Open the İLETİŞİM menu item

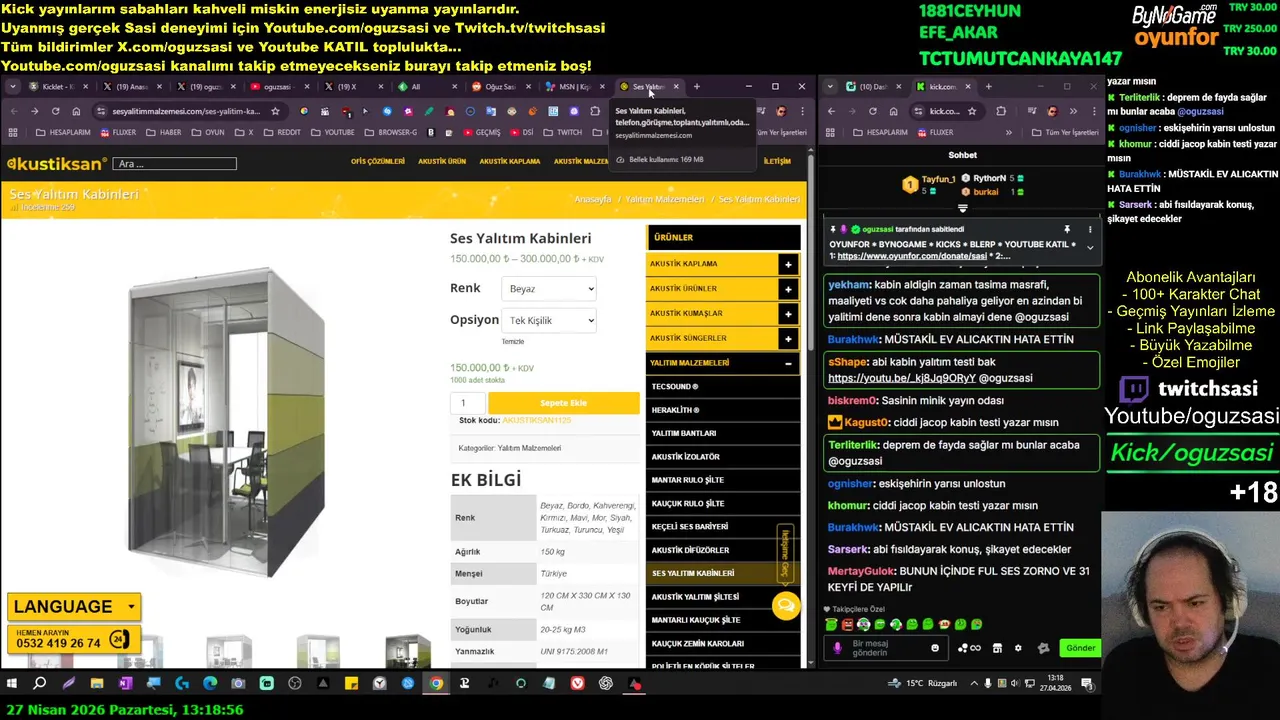click(x=777, y=161)
